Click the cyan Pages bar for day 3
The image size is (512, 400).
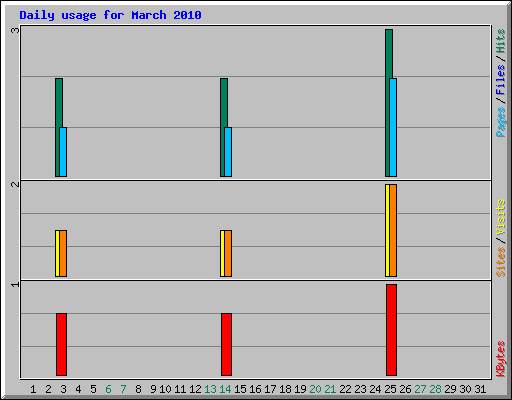click(63, 152)
